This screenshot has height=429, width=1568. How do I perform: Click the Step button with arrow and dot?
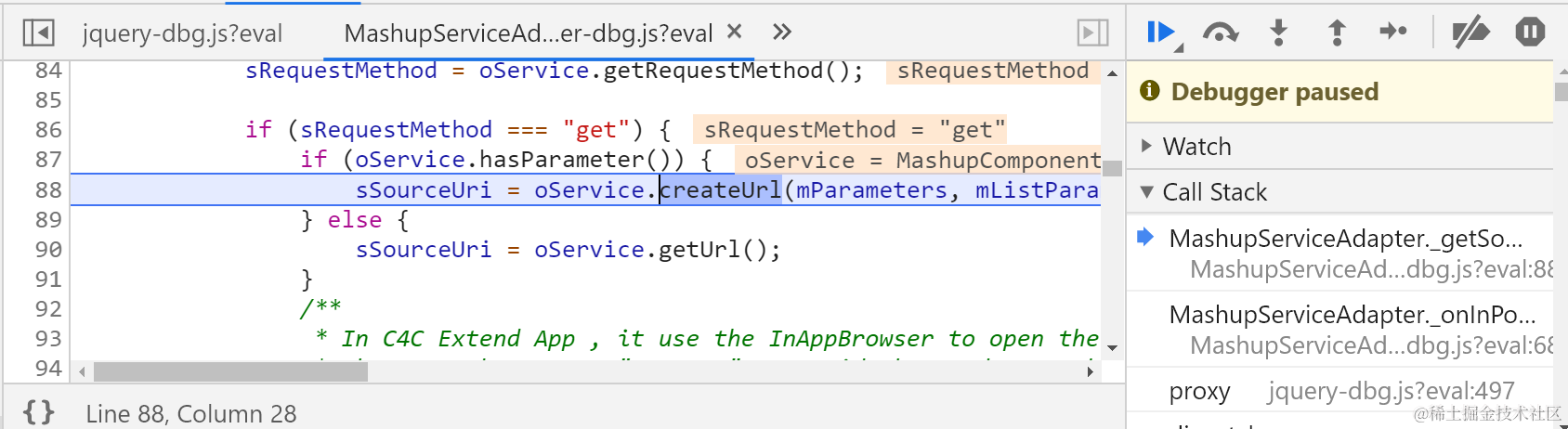(x=1393, y=32)
